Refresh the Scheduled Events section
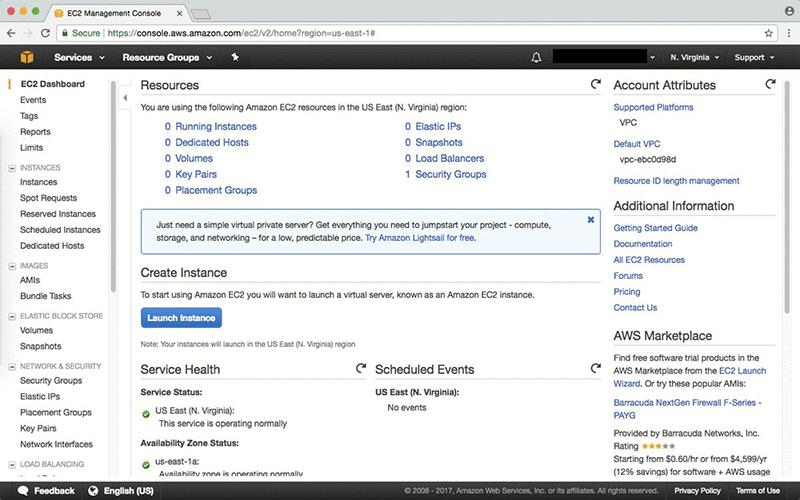 click(595, 368)
